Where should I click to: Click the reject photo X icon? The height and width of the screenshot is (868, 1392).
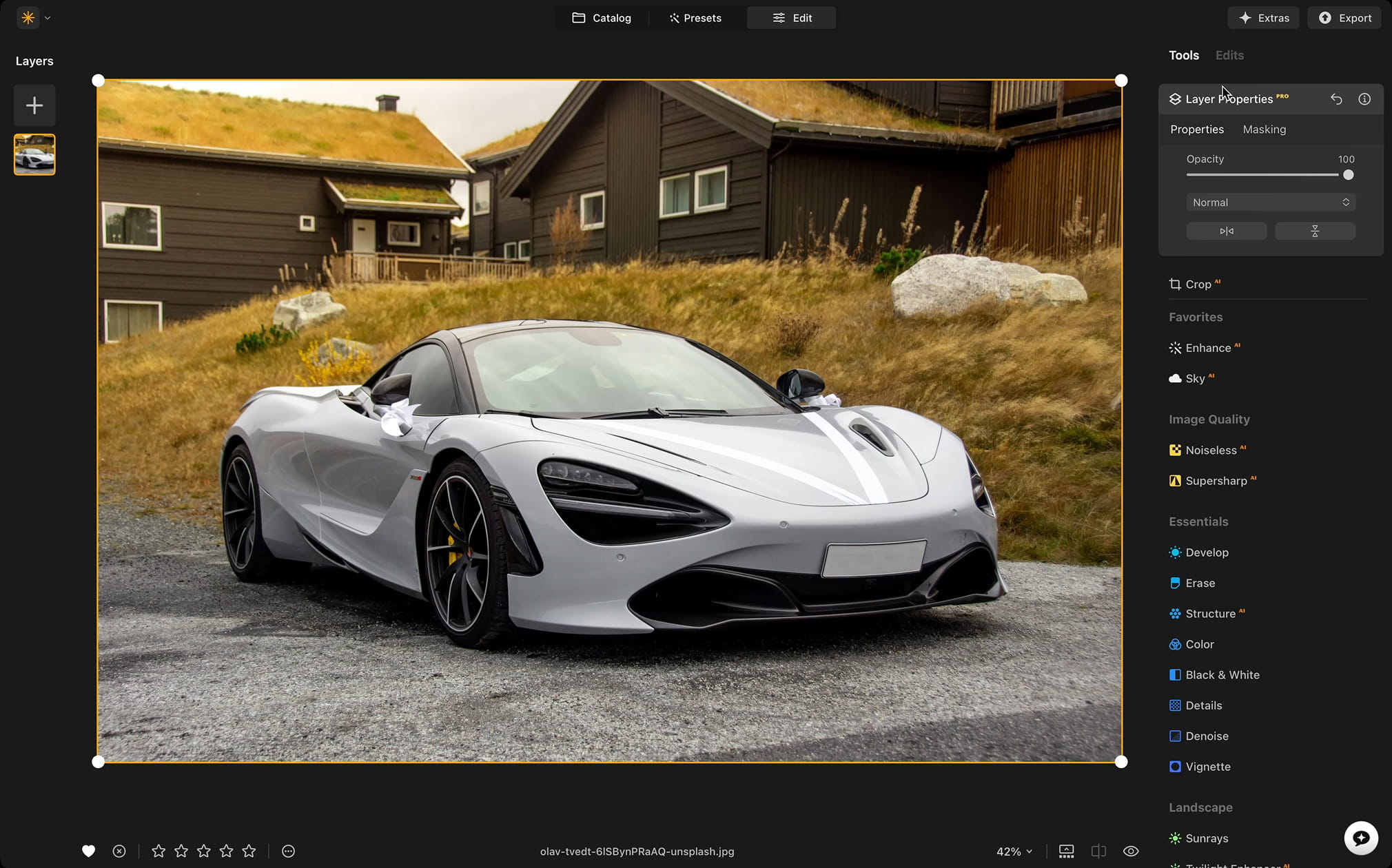point(119,851)
